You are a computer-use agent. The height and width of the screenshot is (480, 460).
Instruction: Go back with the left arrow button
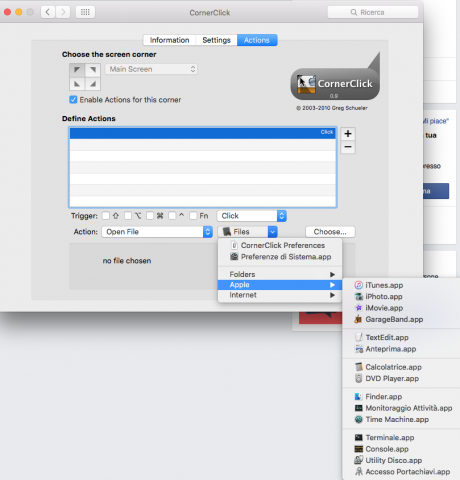click(x=48, y=12)
